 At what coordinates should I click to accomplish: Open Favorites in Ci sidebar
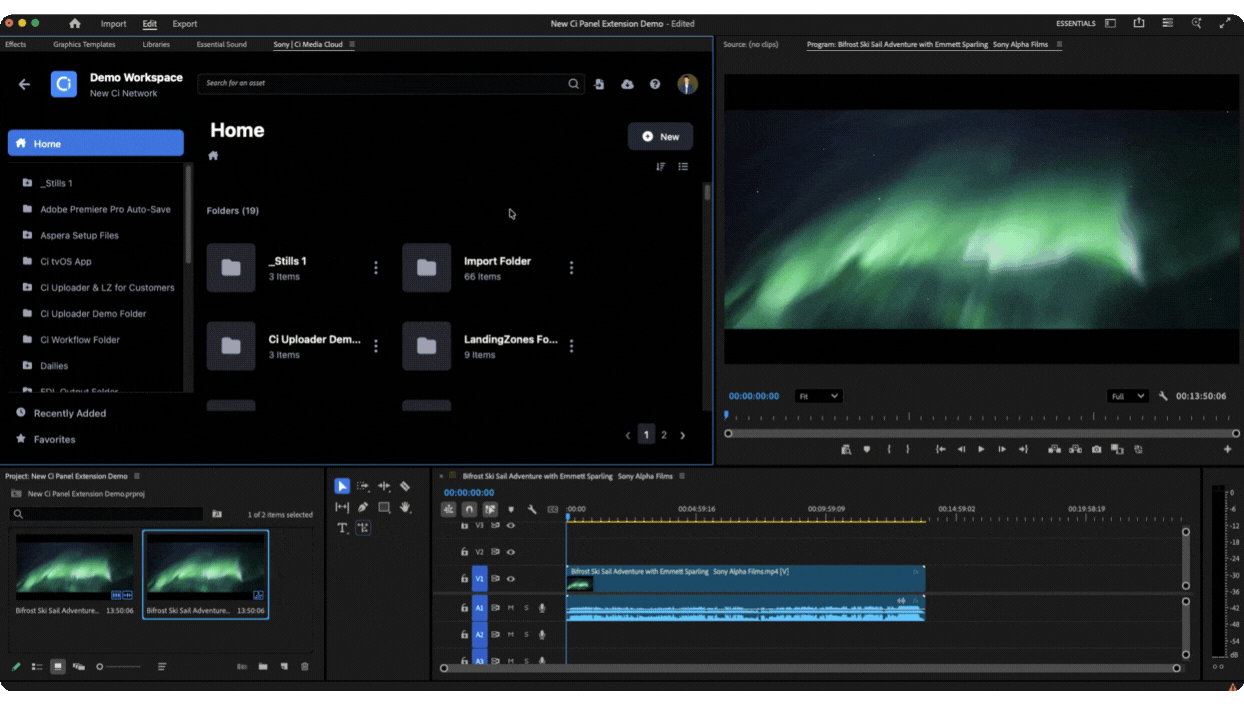pyautogui.click(x=54, y=439)
